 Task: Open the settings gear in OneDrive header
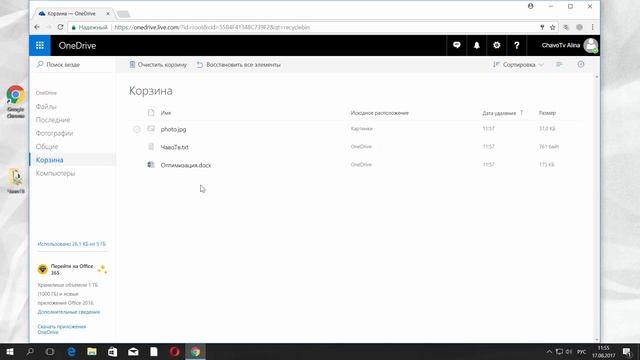496,45
